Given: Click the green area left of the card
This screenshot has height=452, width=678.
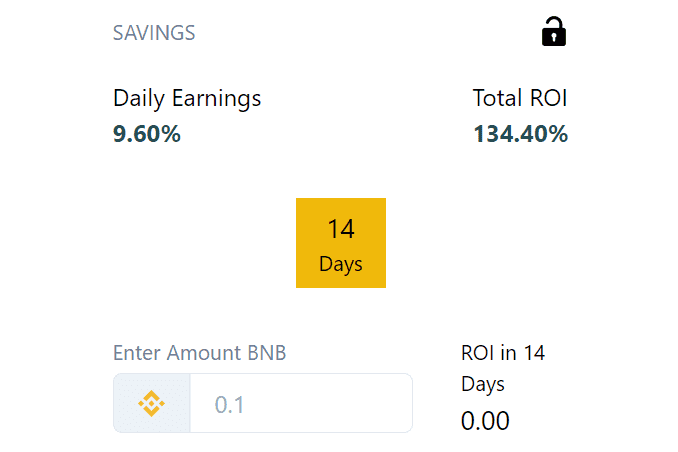Looking at the screenshot, I should 45,226.
